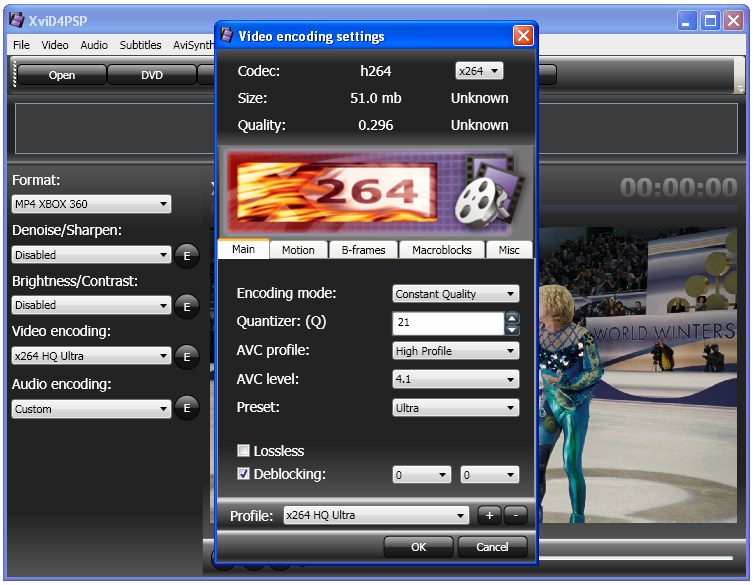This screenshot has height=585, width=754.
Task: Switch to the Main tab
Action: (x=243, y=249)
